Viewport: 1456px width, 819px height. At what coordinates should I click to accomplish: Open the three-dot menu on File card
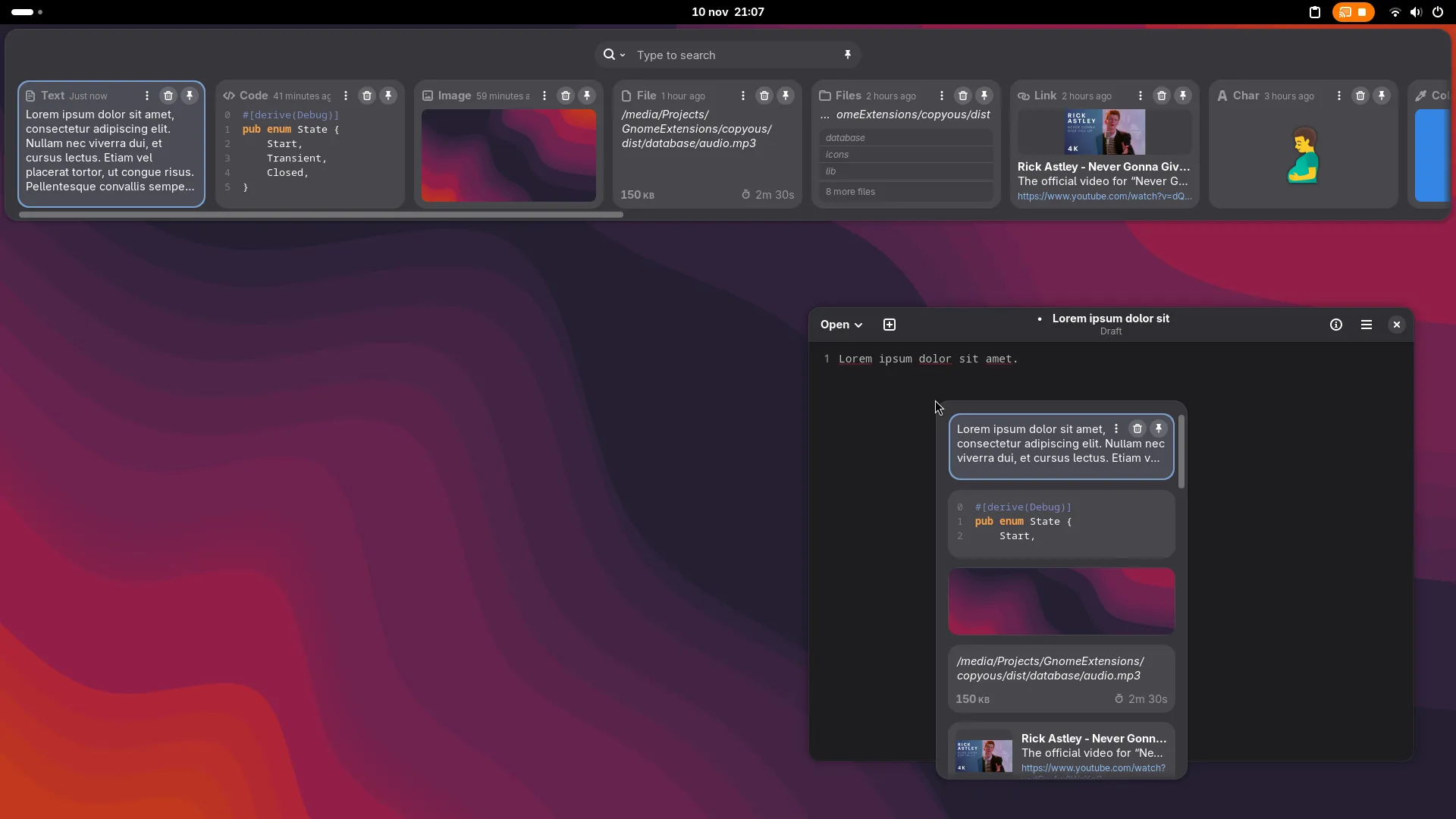(x=743, y=96)
